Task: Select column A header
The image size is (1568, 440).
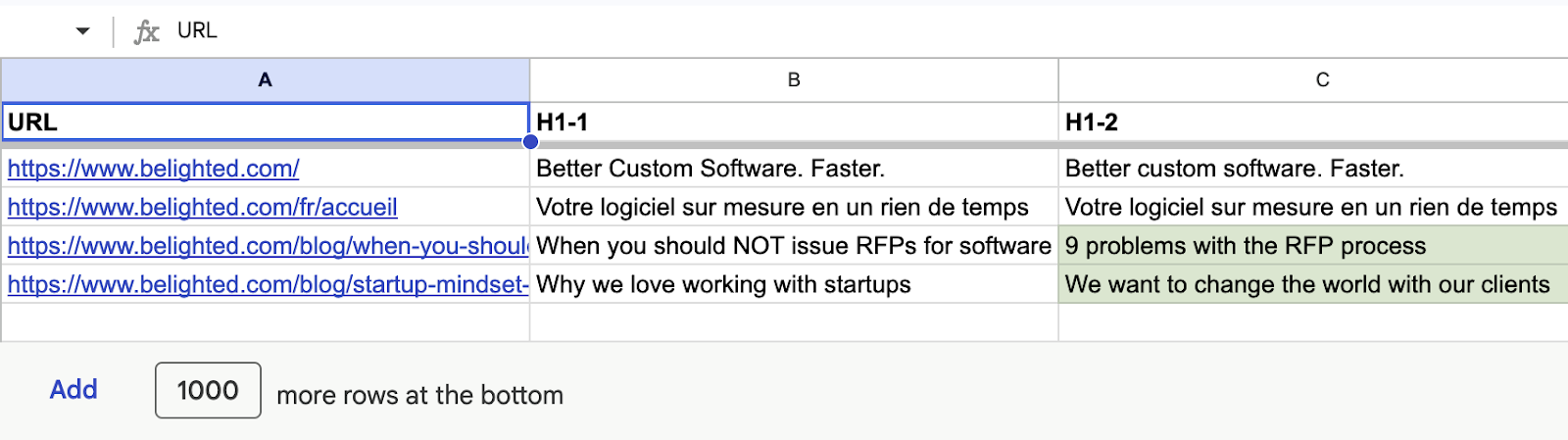Action: 265,80
